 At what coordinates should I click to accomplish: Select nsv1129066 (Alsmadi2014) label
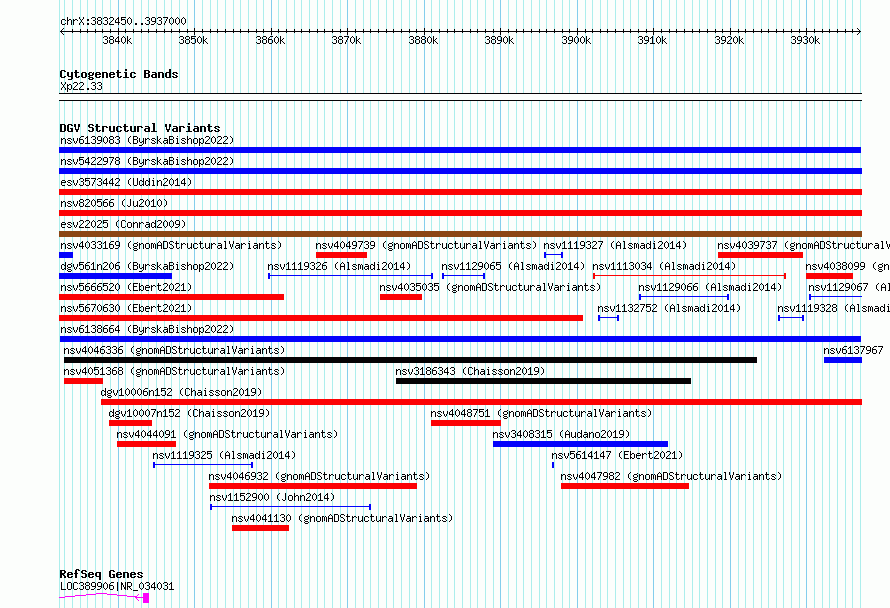(x=710, y=287)
